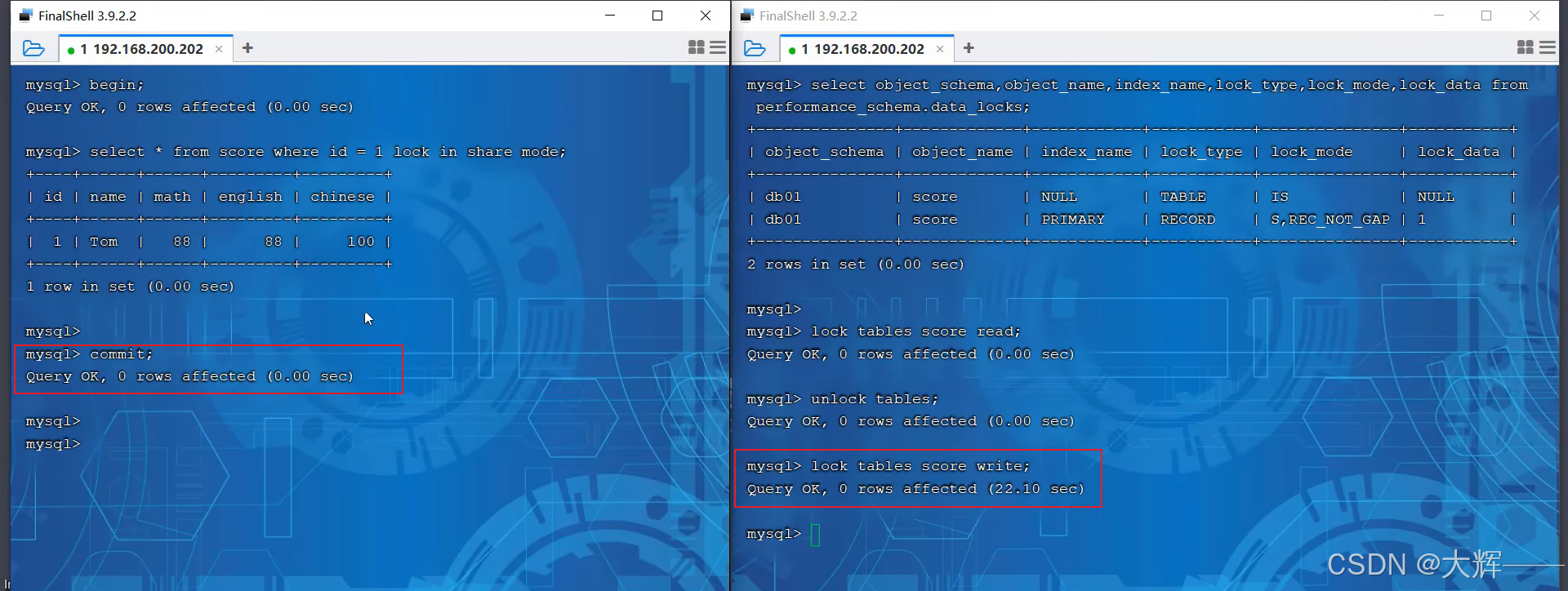This screenshot has height=591, width=1568.
Task: Click the FinalShell app icon in left title bar
Action: 26,16
